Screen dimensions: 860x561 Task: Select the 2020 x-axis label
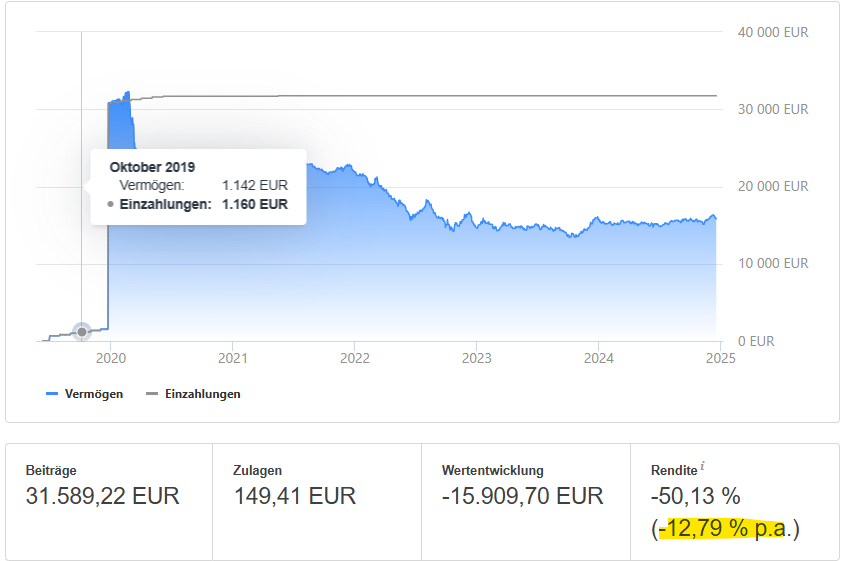pyautogui.click(x=110, y=358)
